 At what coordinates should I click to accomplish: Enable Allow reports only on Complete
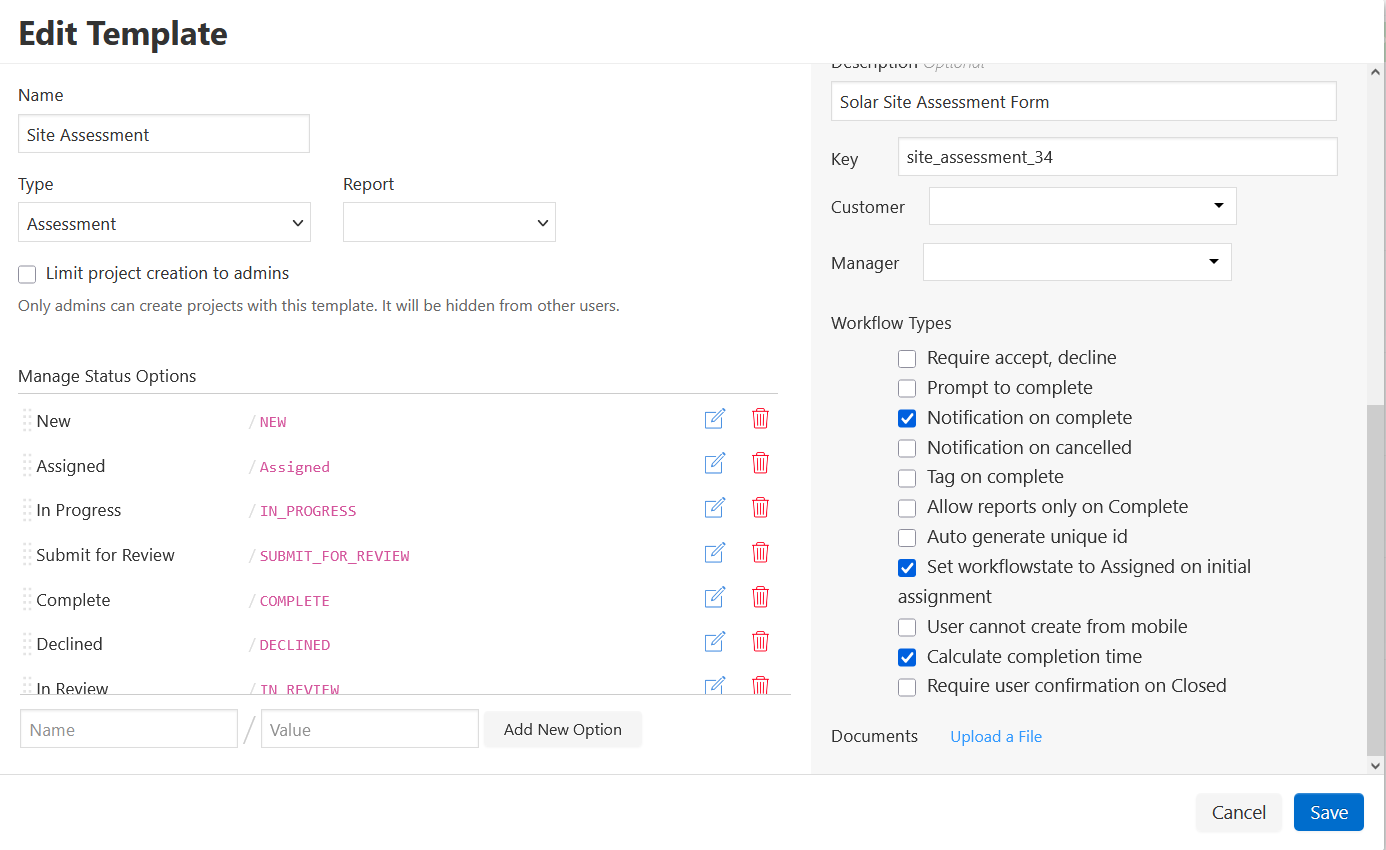point(907,508)
